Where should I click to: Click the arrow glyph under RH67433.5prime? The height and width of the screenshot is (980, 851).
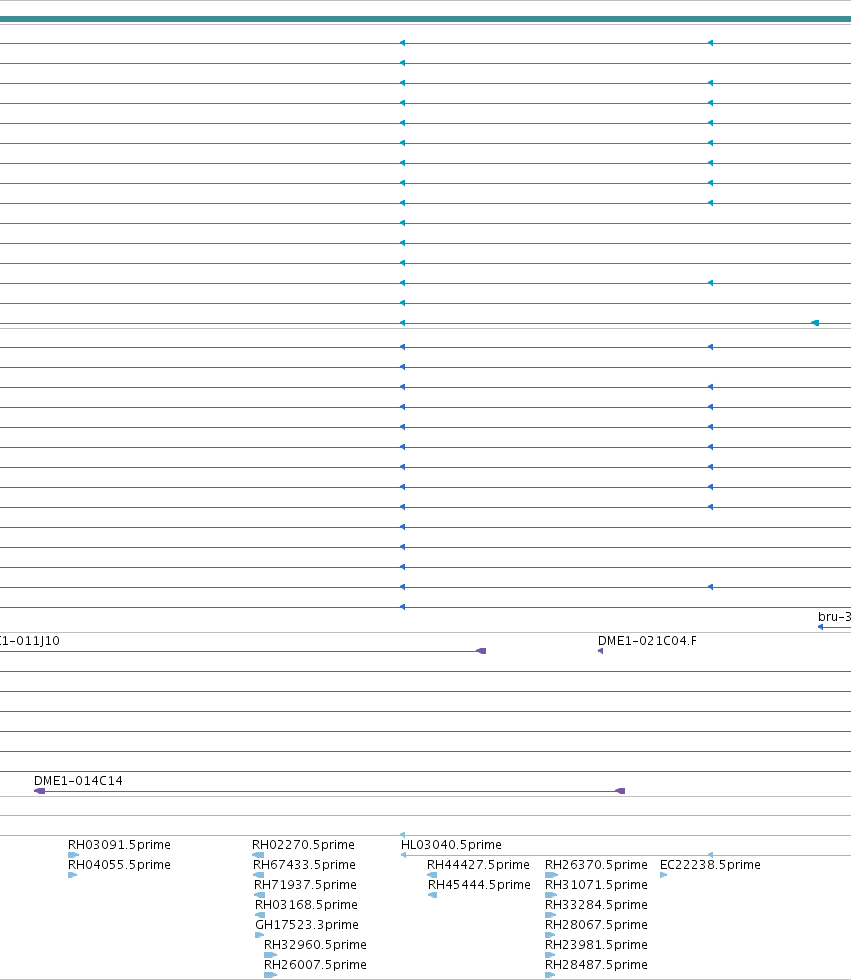coord(259,875)
